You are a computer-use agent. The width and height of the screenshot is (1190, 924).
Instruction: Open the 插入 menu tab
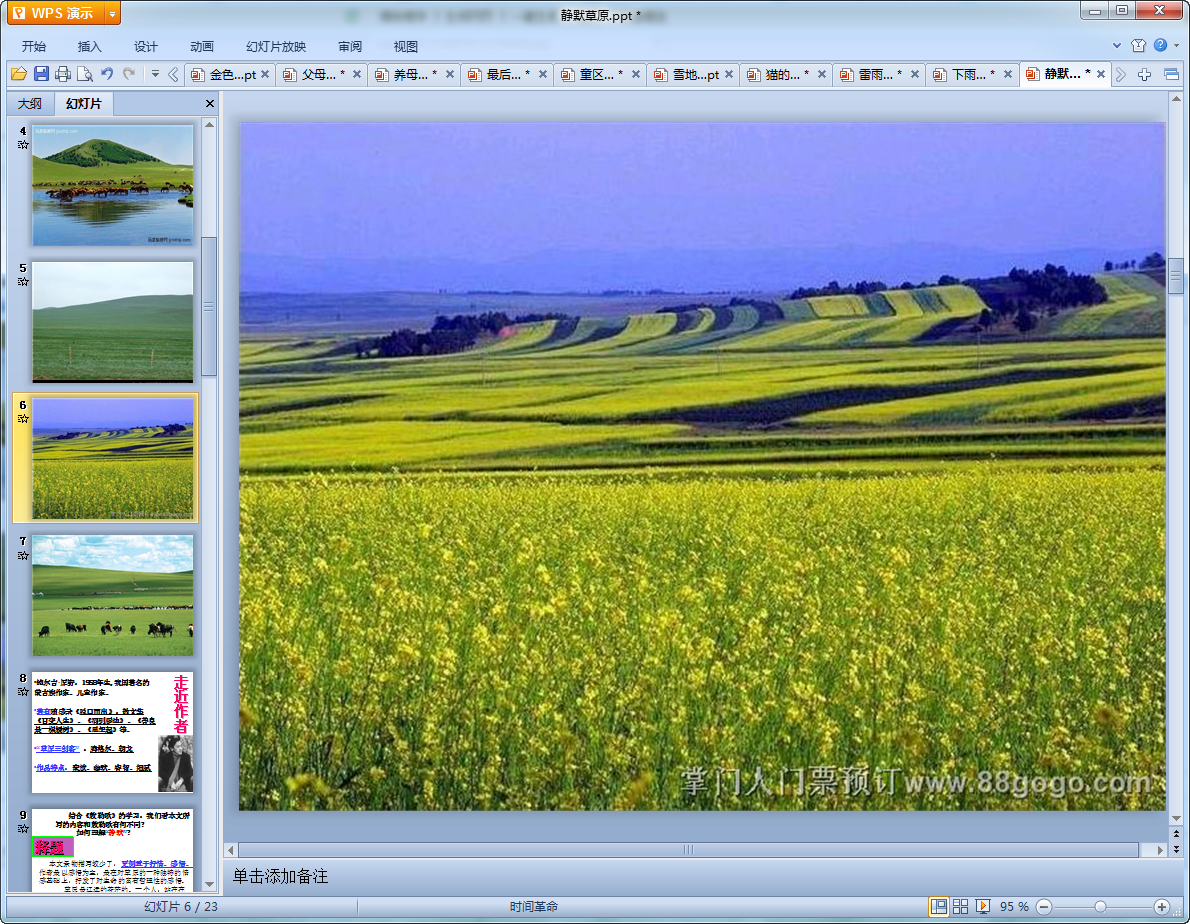pyautogui.click(x=90, y=46)
